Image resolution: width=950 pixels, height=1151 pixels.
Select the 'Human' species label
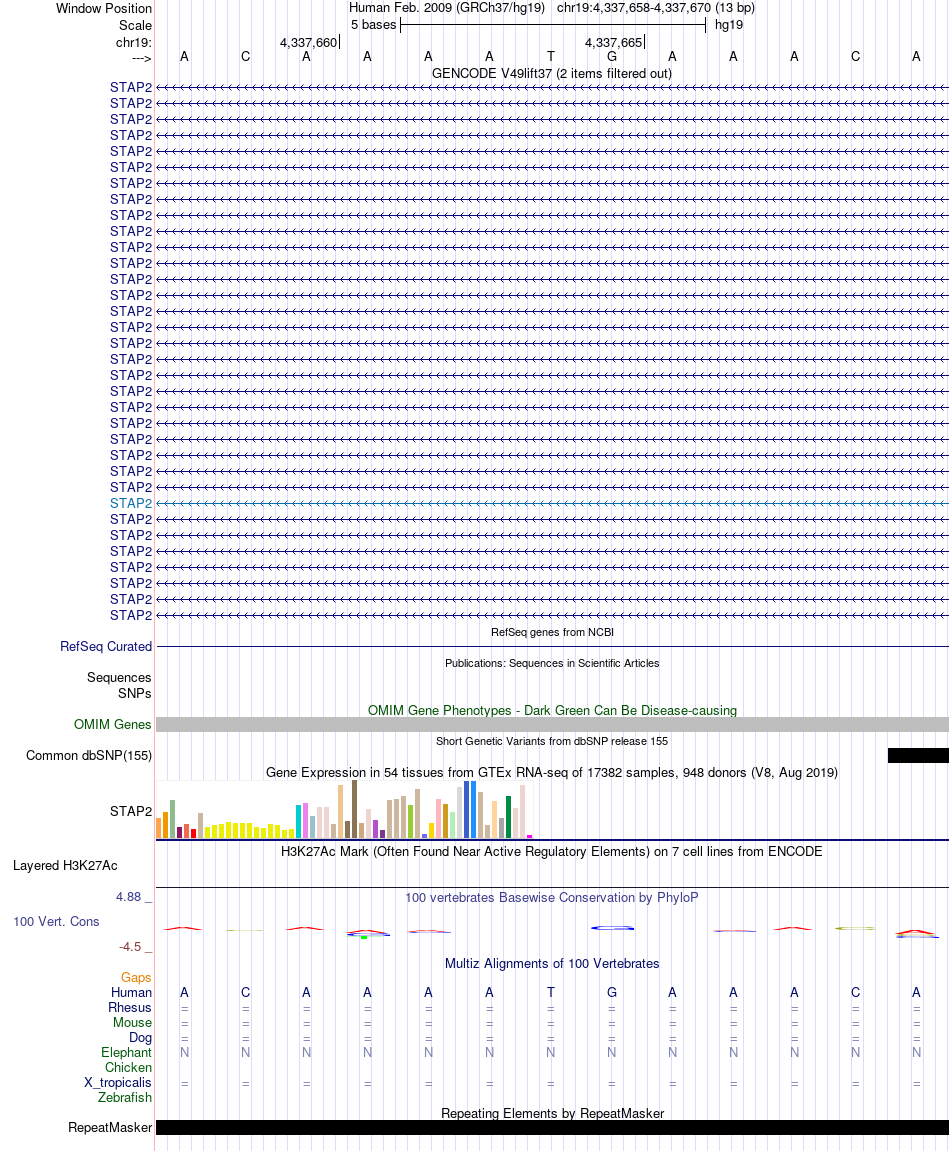point(131,992)
